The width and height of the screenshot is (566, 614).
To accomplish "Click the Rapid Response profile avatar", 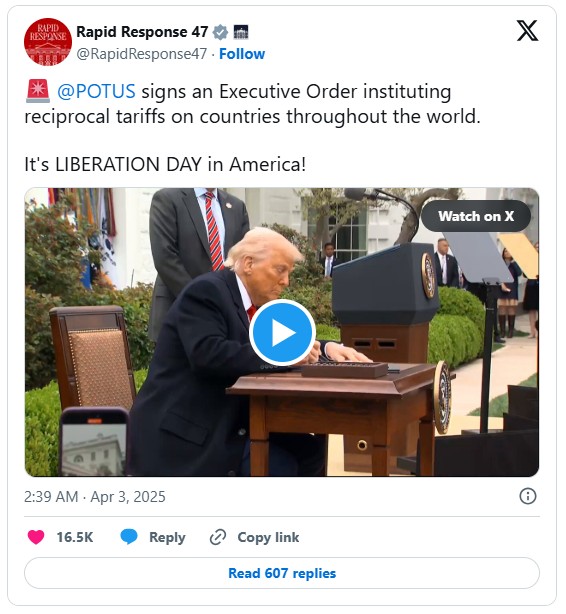I will [x=48, y=42].
